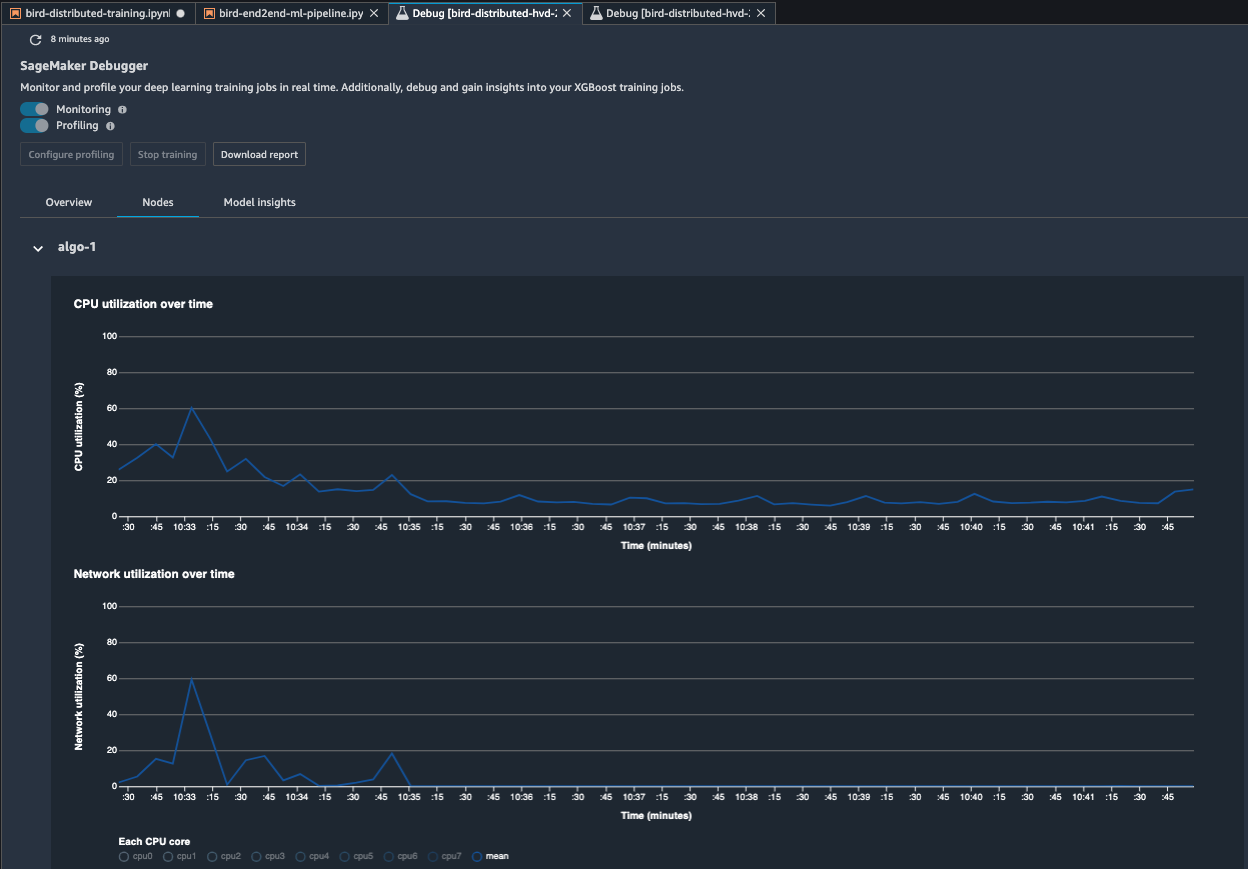The width and height of the screenshot is (1248, 869).
Task: Click unsaved dot on bird-distributed-training tab
Action: [180, 13]
